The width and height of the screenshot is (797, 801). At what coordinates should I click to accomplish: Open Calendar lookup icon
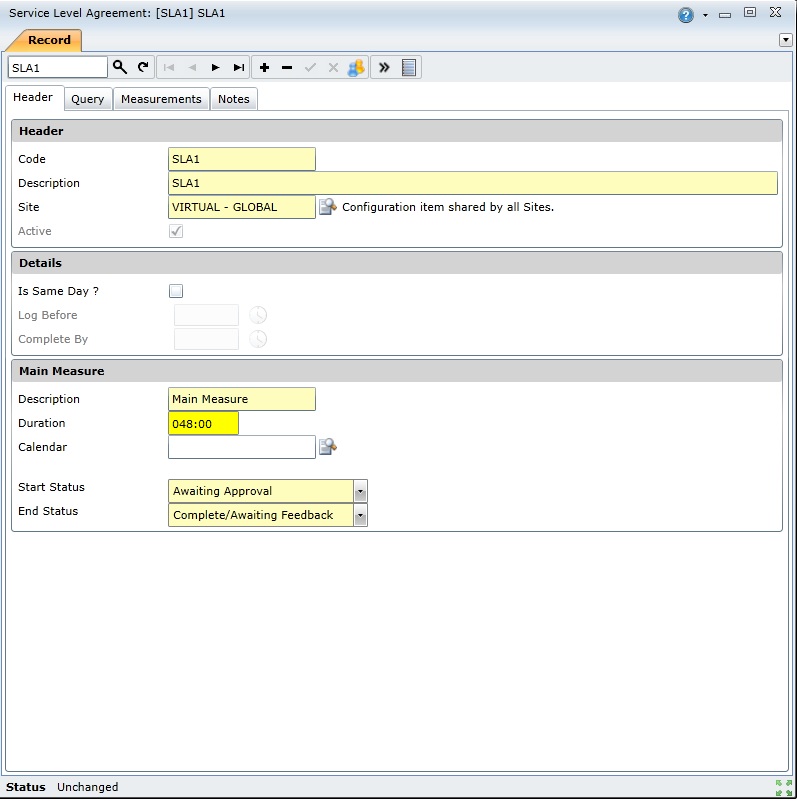[327, 447]
